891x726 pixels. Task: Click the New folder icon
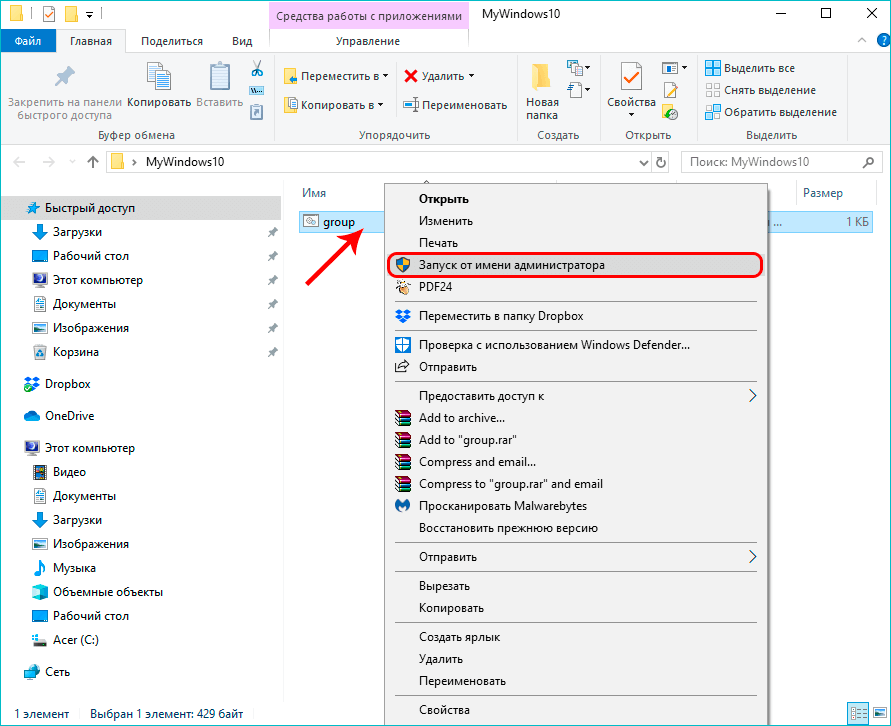click(x=542, y=77)
